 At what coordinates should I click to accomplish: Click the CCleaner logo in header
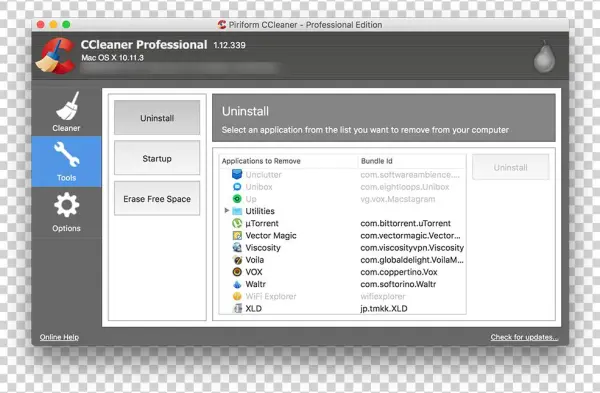56,55
